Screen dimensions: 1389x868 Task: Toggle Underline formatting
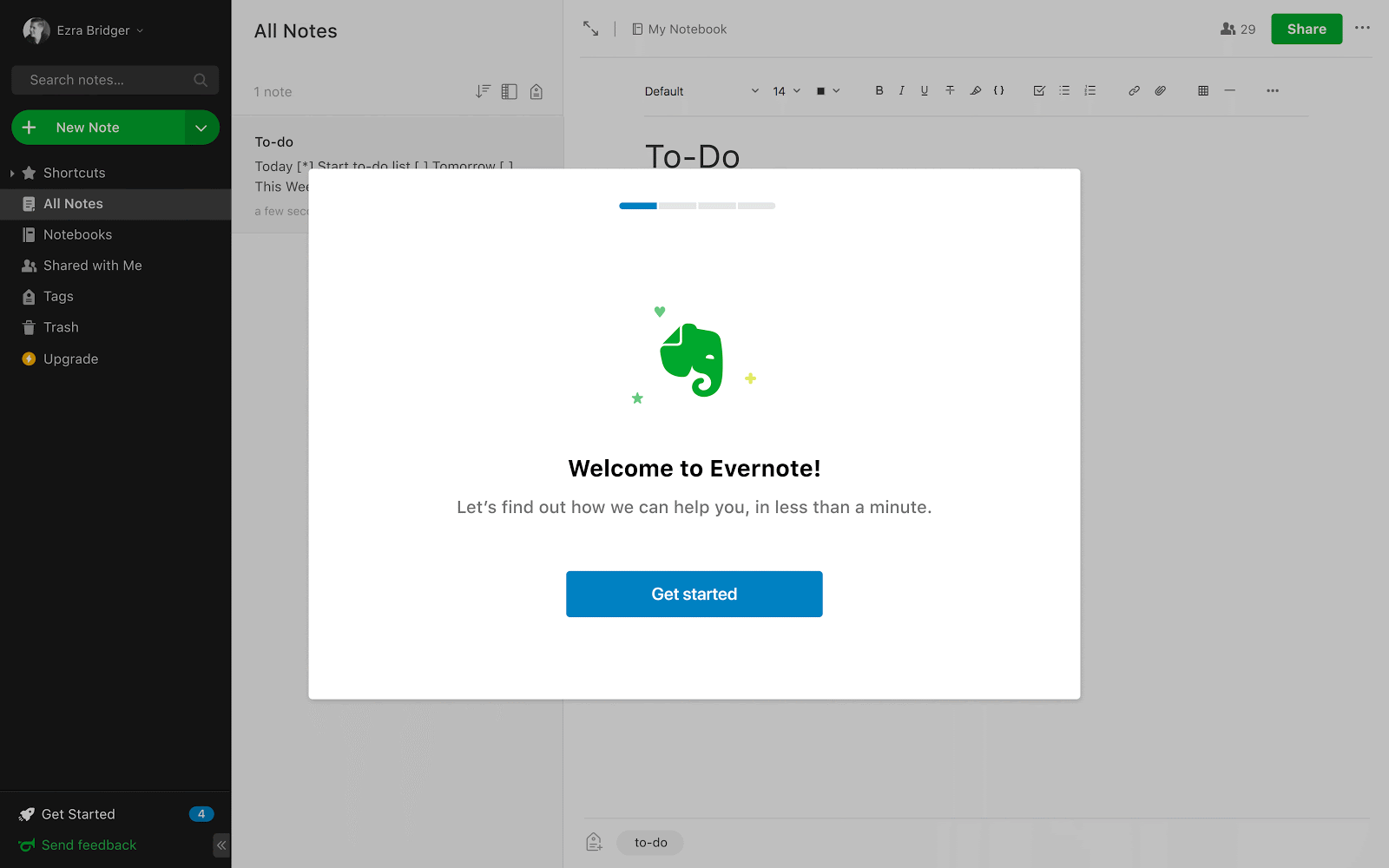925,90
